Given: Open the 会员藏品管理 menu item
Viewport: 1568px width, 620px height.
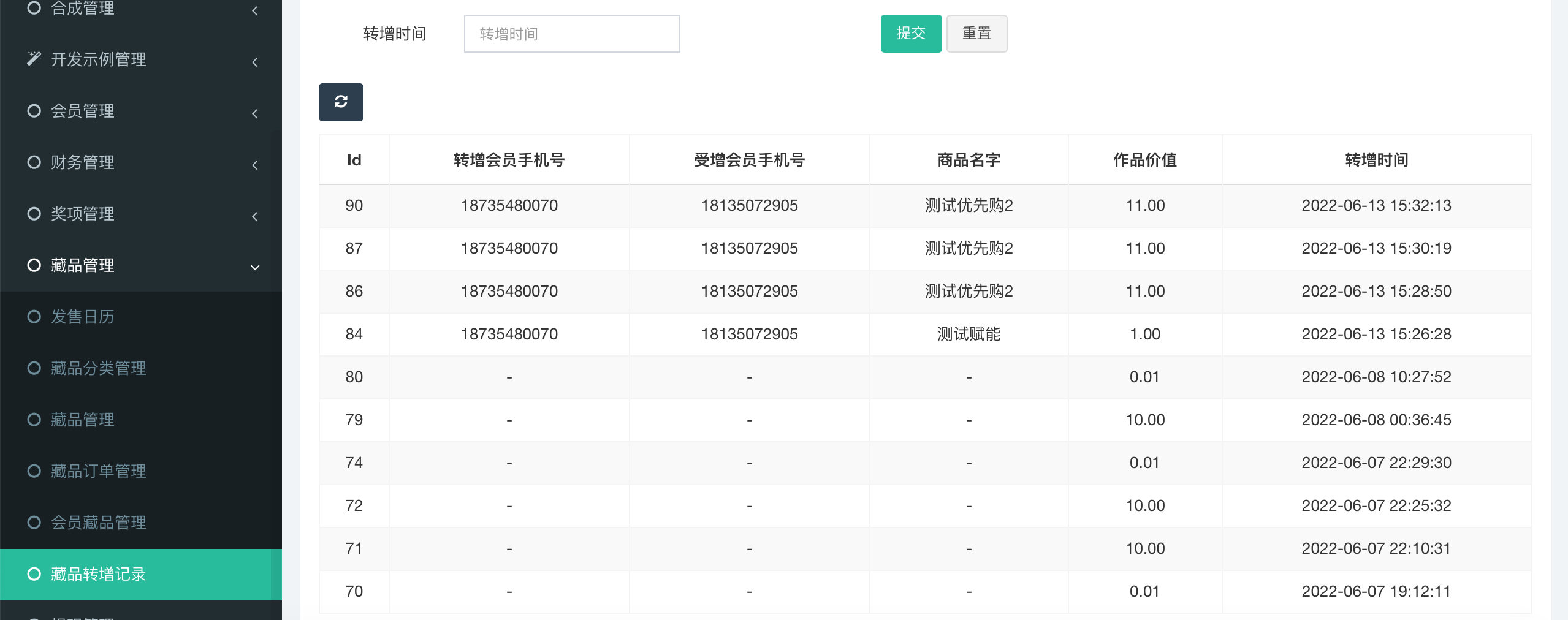Looking at the screenshot, I should [x=98, y=523].
